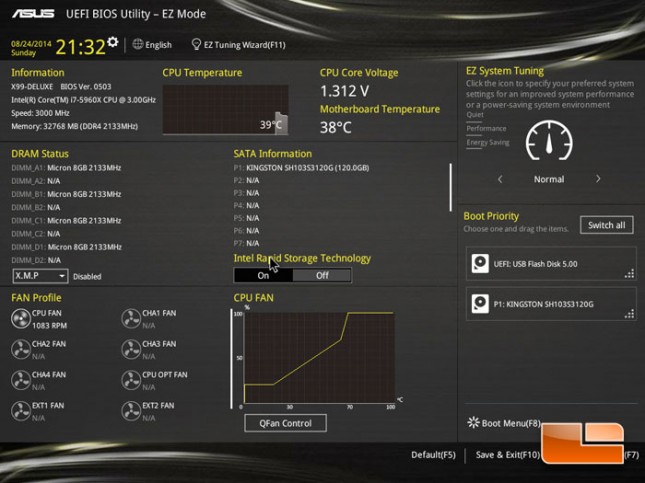Select P1: KINGSTON SH103S3120G boot entry
This screenshot has height=483, width=645.
click(551, 304)
